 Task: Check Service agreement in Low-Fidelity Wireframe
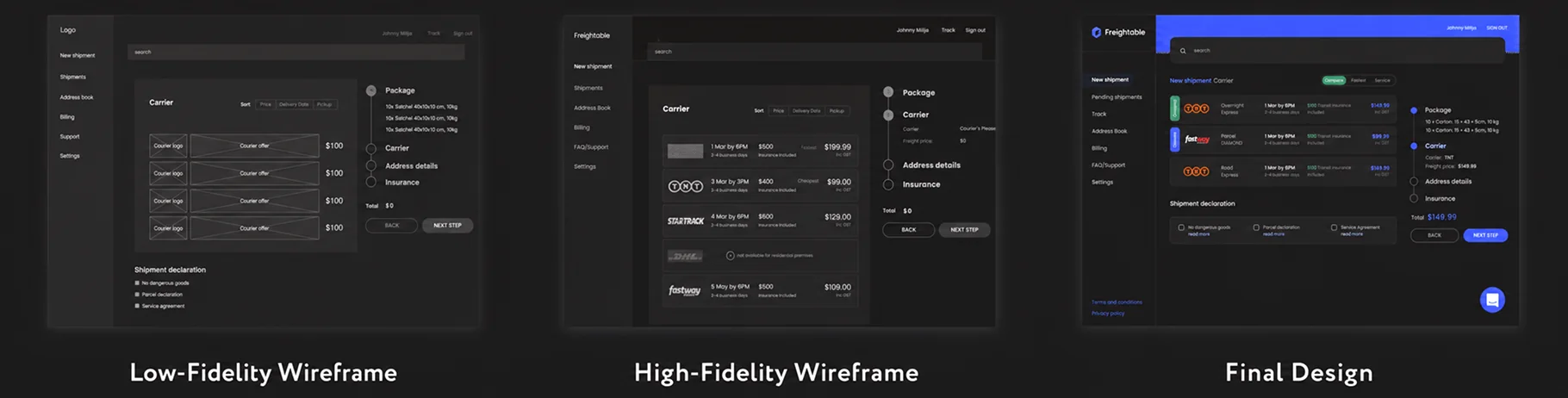pos(137,306)
